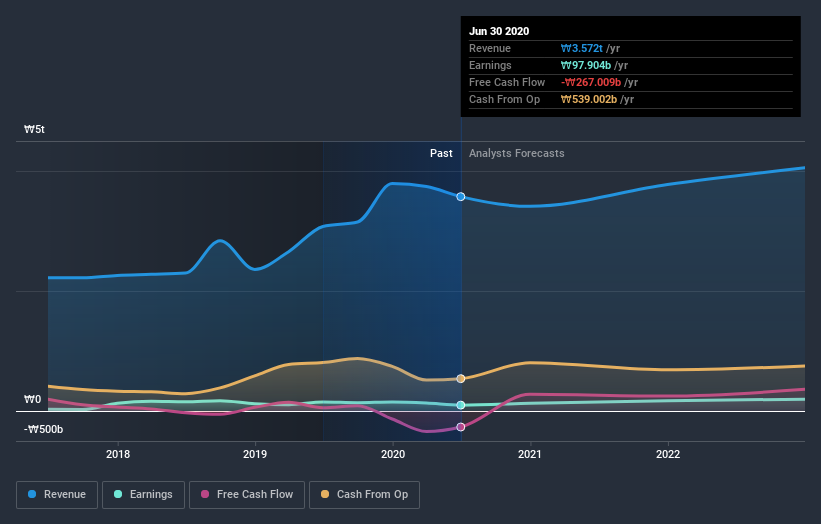Image resolution: width=821 pixels, height=524 pixels.
Task: Click the -₩267.009b free cash flow value
Action: pyautogui.click(x=591, y=82)
